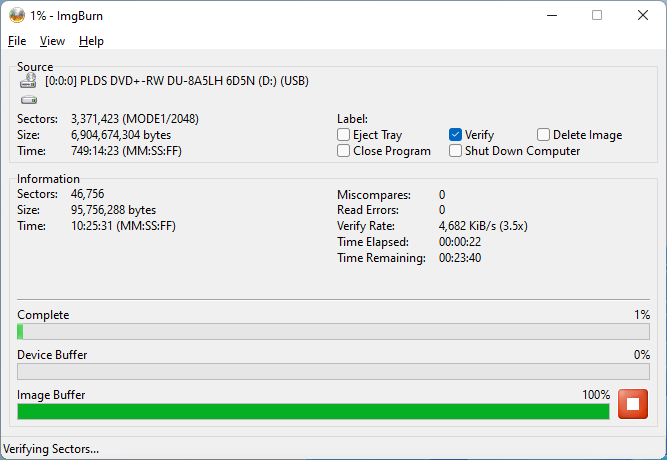667x460 pixels.
Task: Click the Complete progress bar
Action: point(333,331)
